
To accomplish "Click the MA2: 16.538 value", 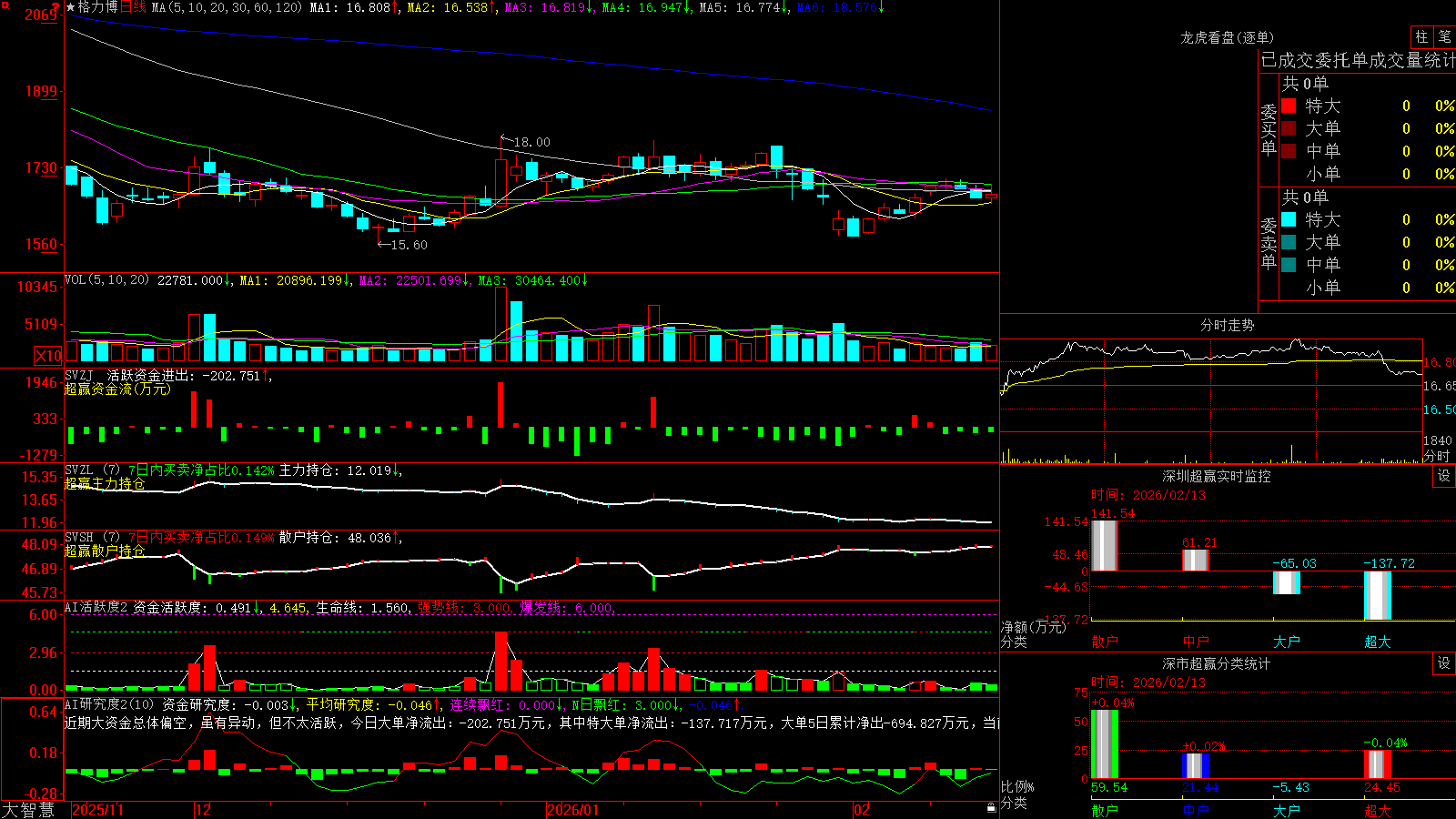I will (x=450, y=7).
